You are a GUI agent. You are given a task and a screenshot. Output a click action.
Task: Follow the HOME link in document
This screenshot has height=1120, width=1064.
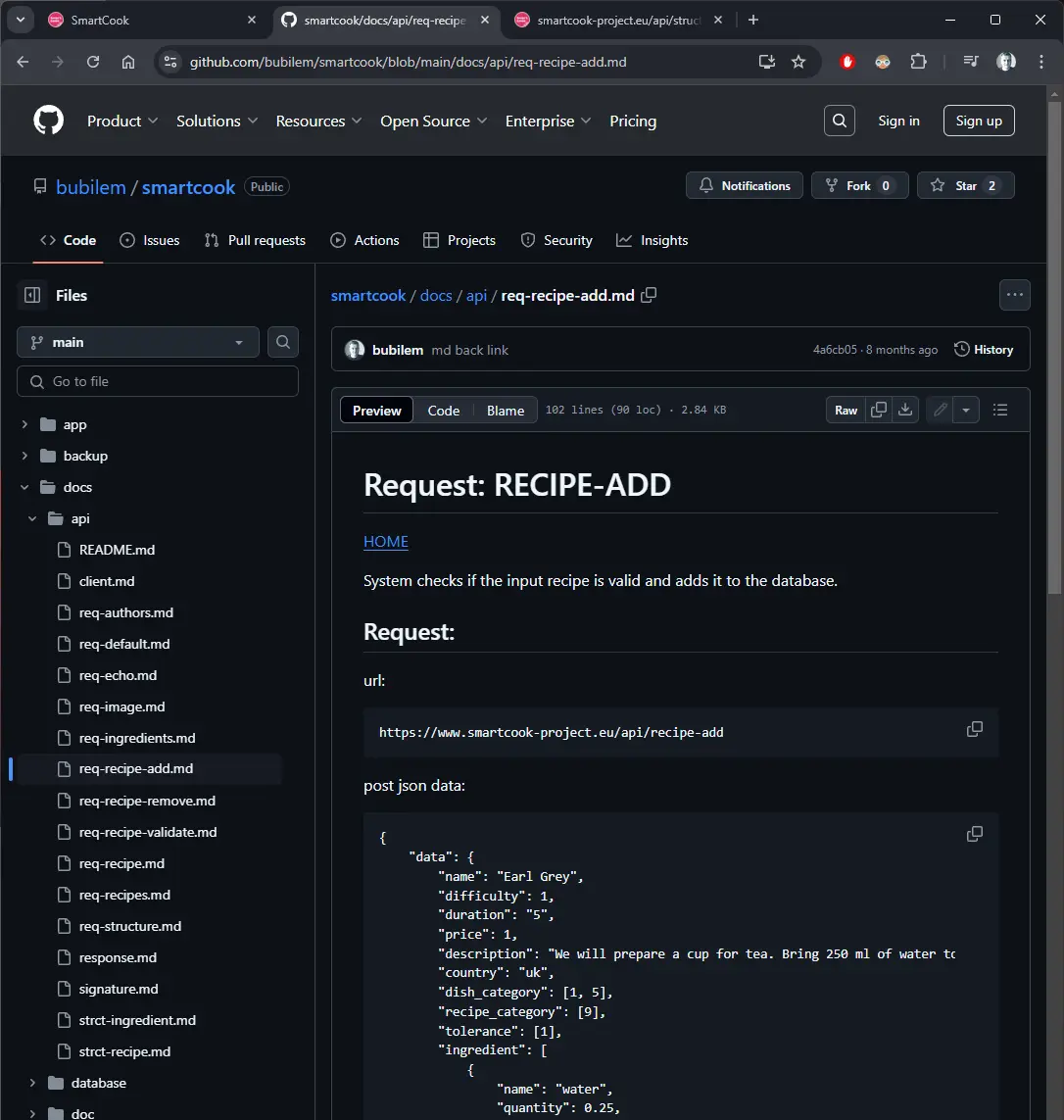click(x=386, y=542)
